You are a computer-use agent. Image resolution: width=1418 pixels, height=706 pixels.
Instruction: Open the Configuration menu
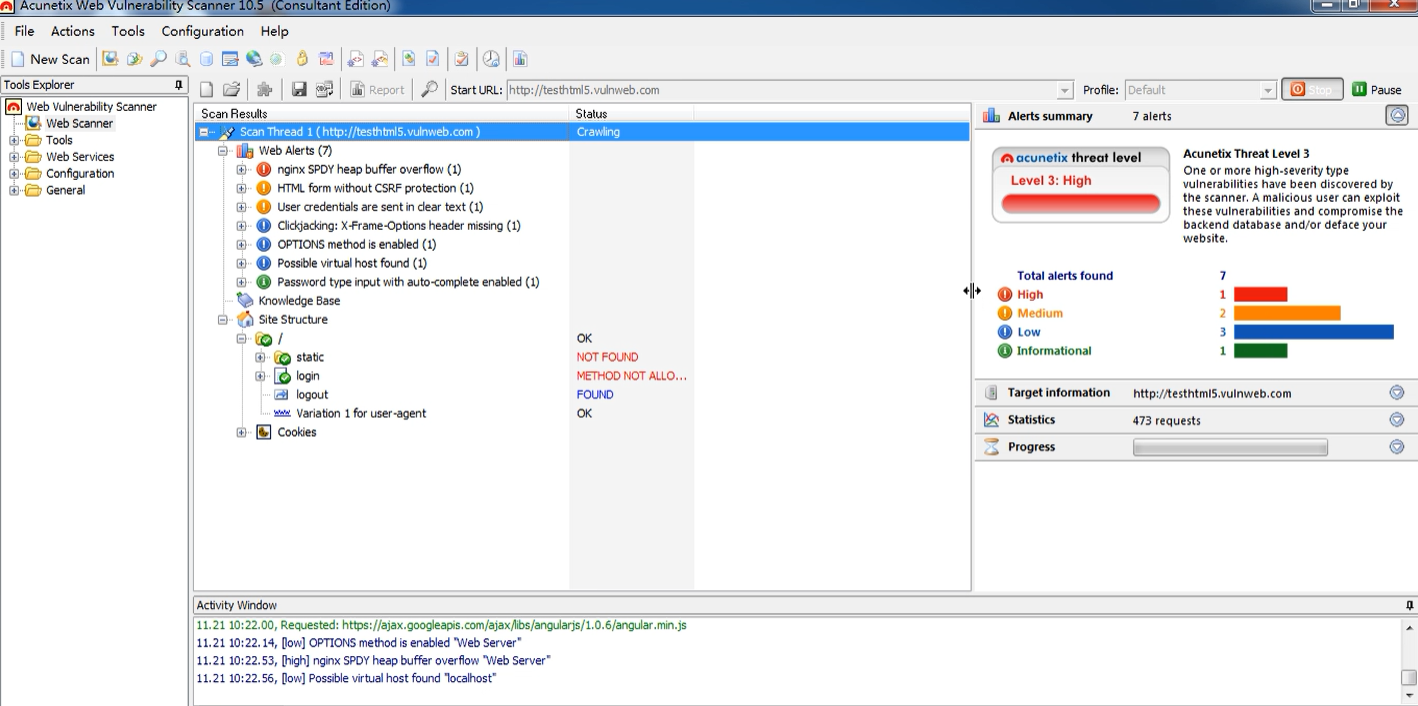pos(203,31)
